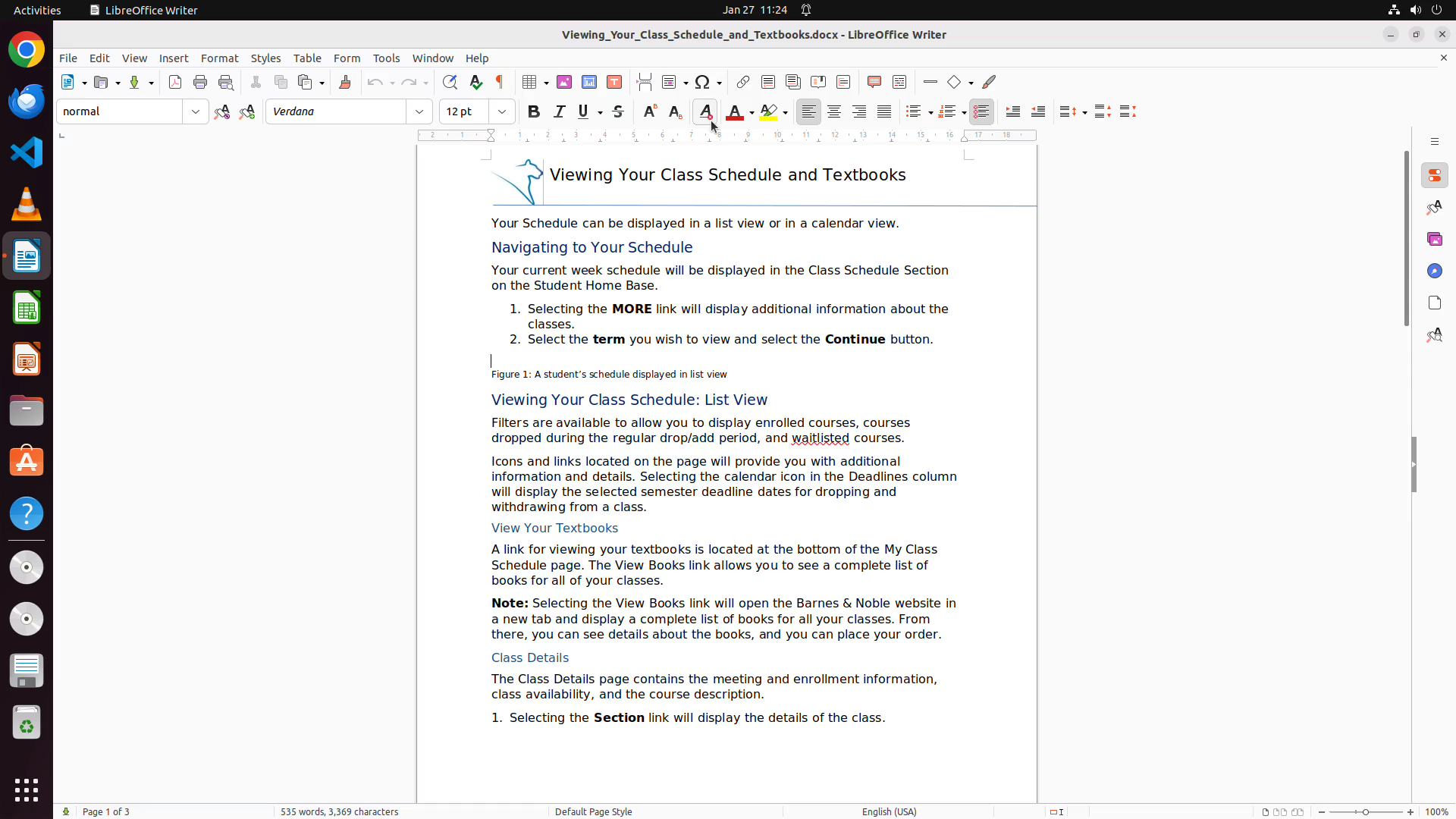Increase the paragraph indent

point(1012,111)
